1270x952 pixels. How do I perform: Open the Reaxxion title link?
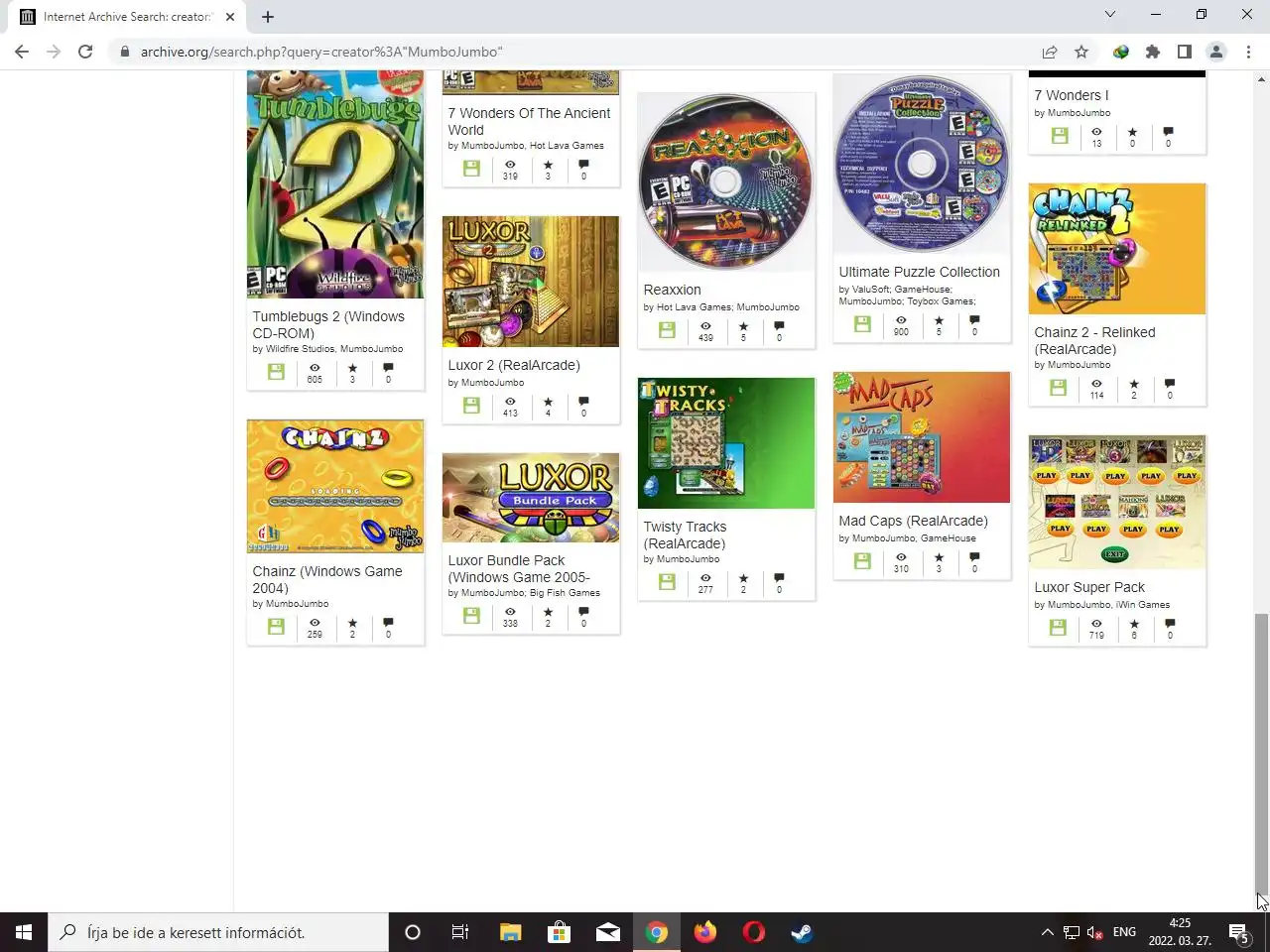click(672, 290)
